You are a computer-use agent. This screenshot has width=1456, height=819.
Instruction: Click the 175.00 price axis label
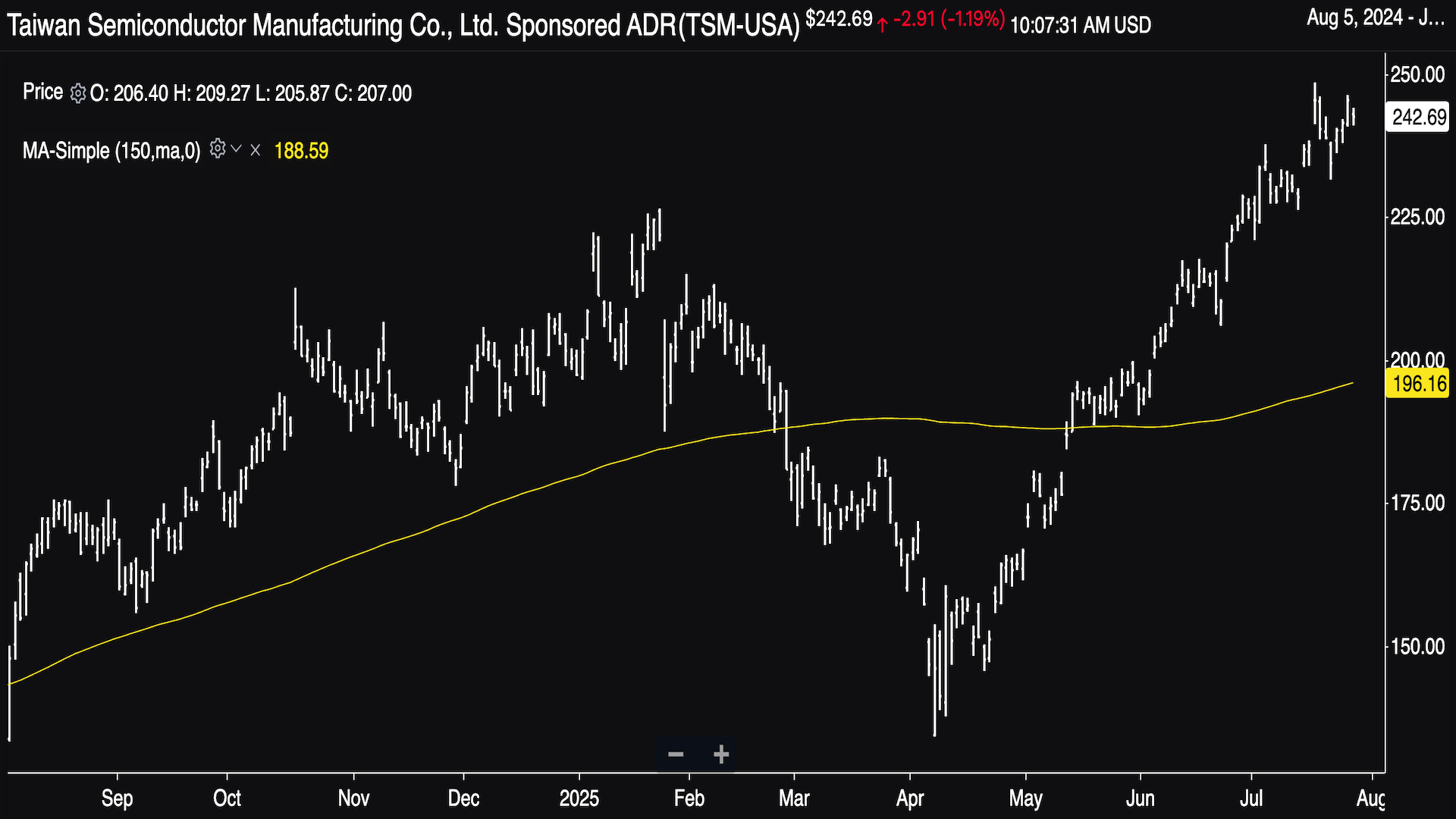point(1417,503)
